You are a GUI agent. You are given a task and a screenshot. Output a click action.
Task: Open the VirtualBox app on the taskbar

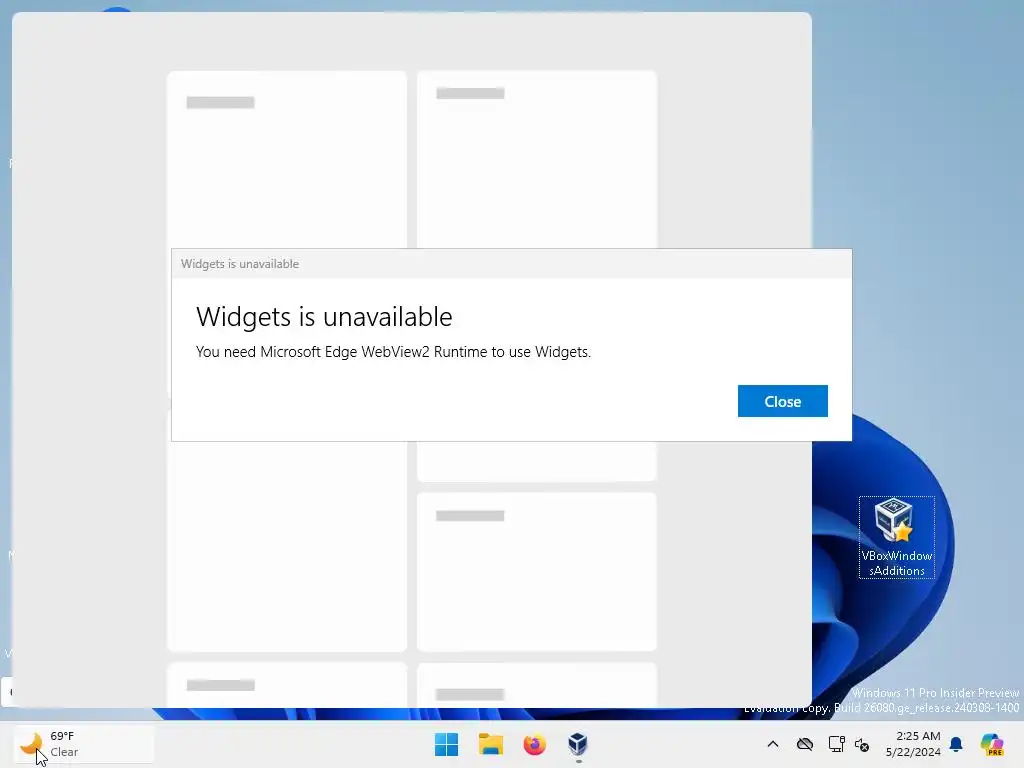[578, 744]
